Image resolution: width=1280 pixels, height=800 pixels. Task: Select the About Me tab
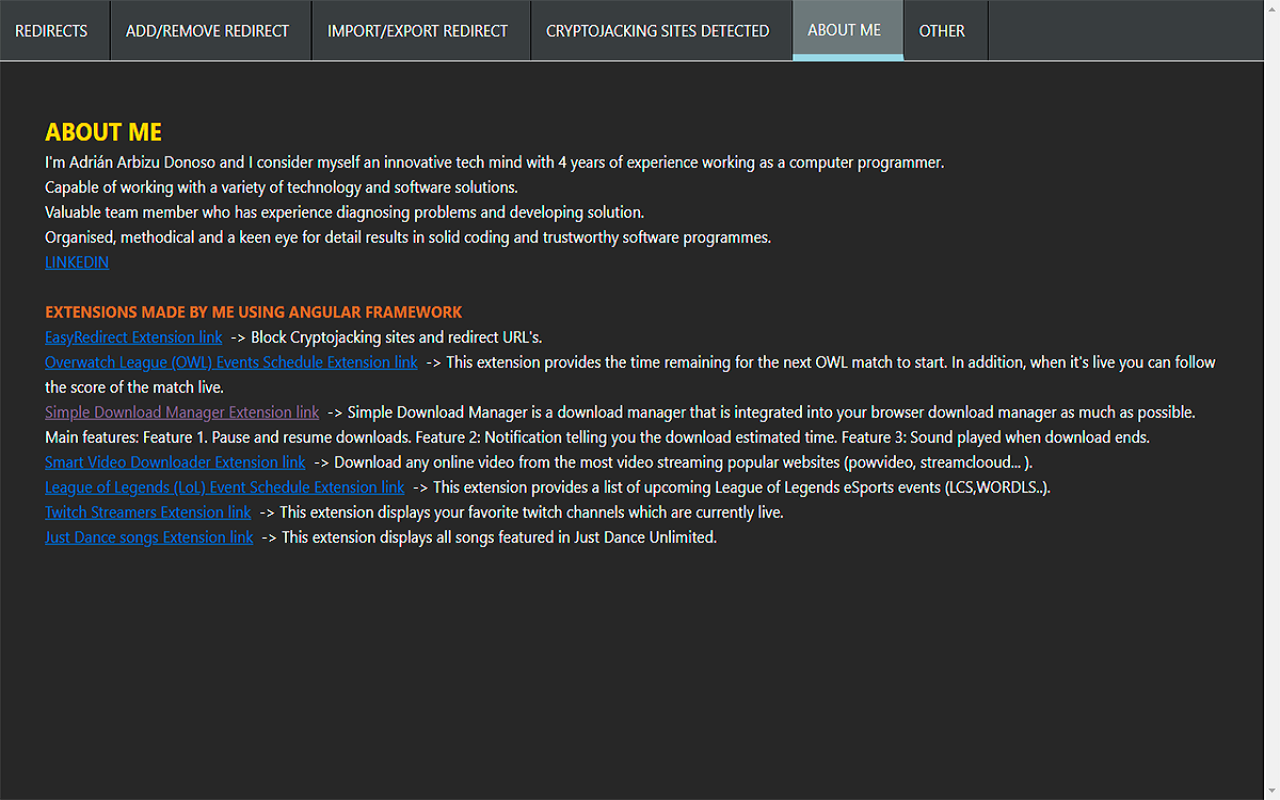844,30
